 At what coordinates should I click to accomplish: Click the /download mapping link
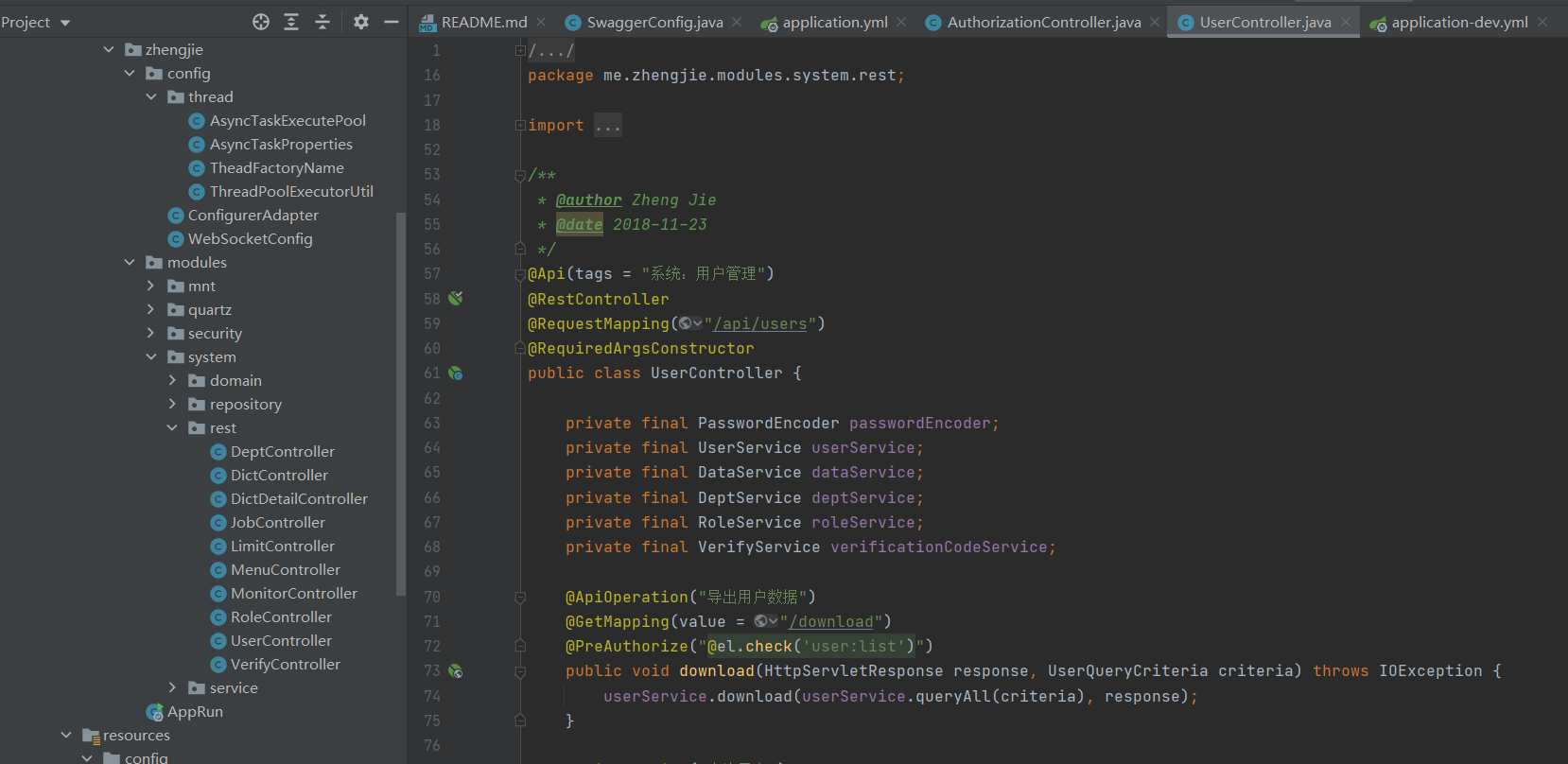coord(831,621)
